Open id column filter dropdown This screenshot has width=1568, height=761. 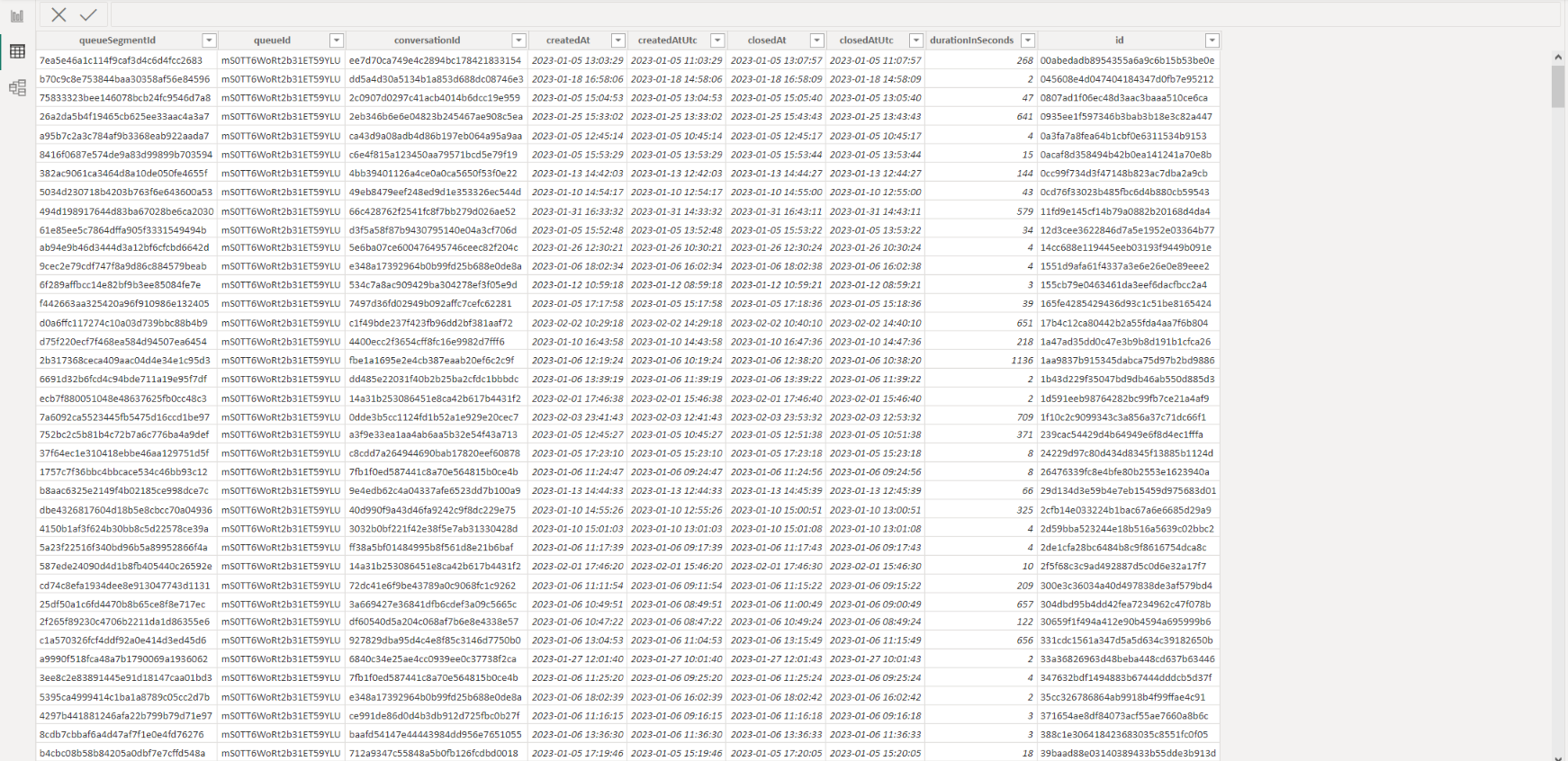[1212, 40]
